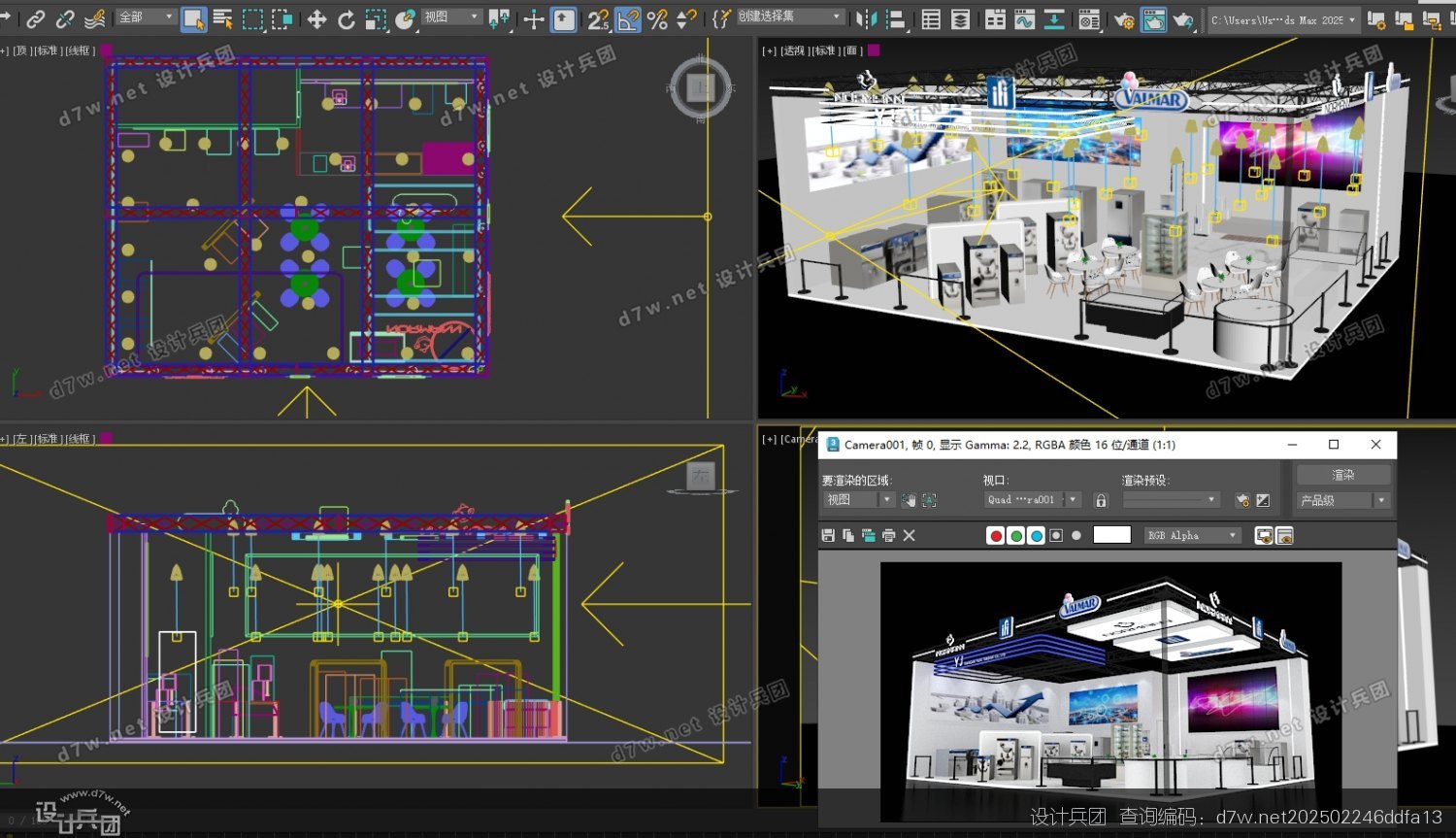The width and height of the screenshot is (1456, 838).
Task: Toggle the Ribbon display icon
Action: click(995, 18)
